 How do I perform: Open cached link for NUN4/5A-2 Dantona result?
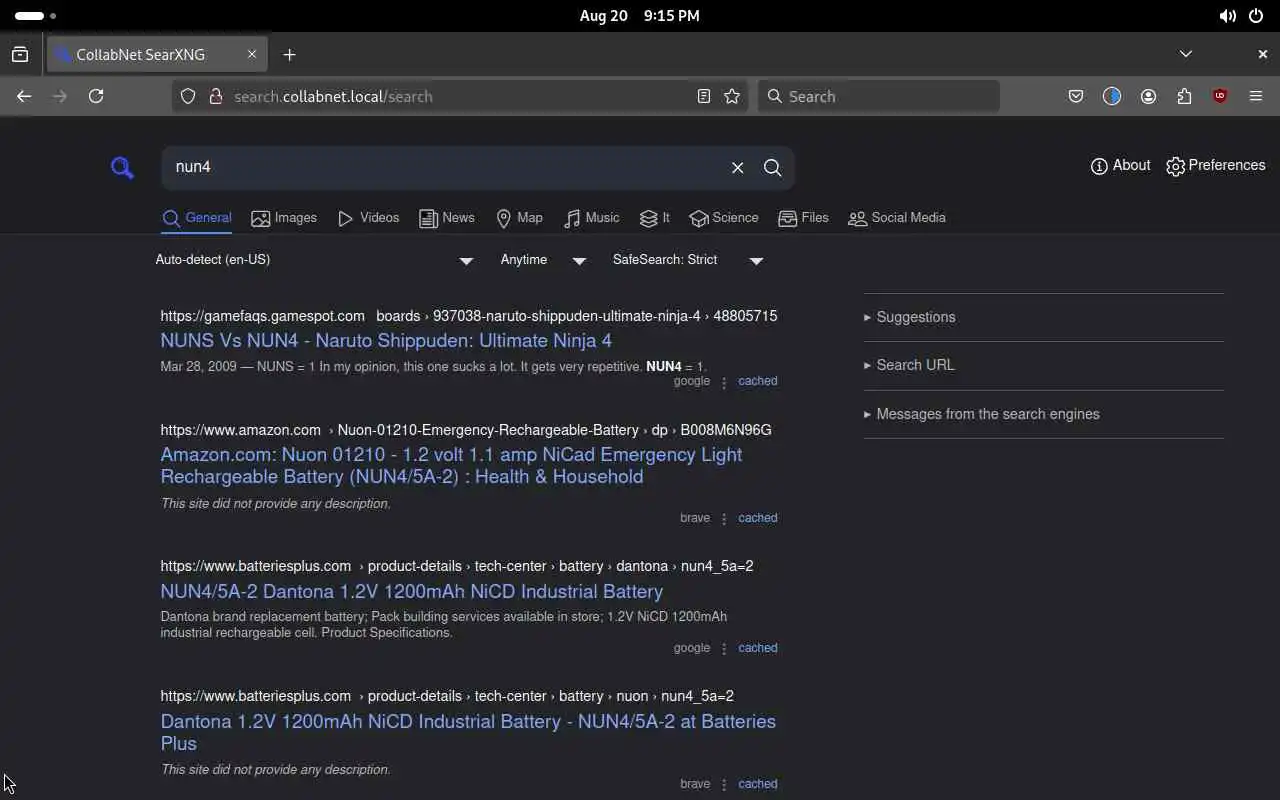[x=758, y=648]
